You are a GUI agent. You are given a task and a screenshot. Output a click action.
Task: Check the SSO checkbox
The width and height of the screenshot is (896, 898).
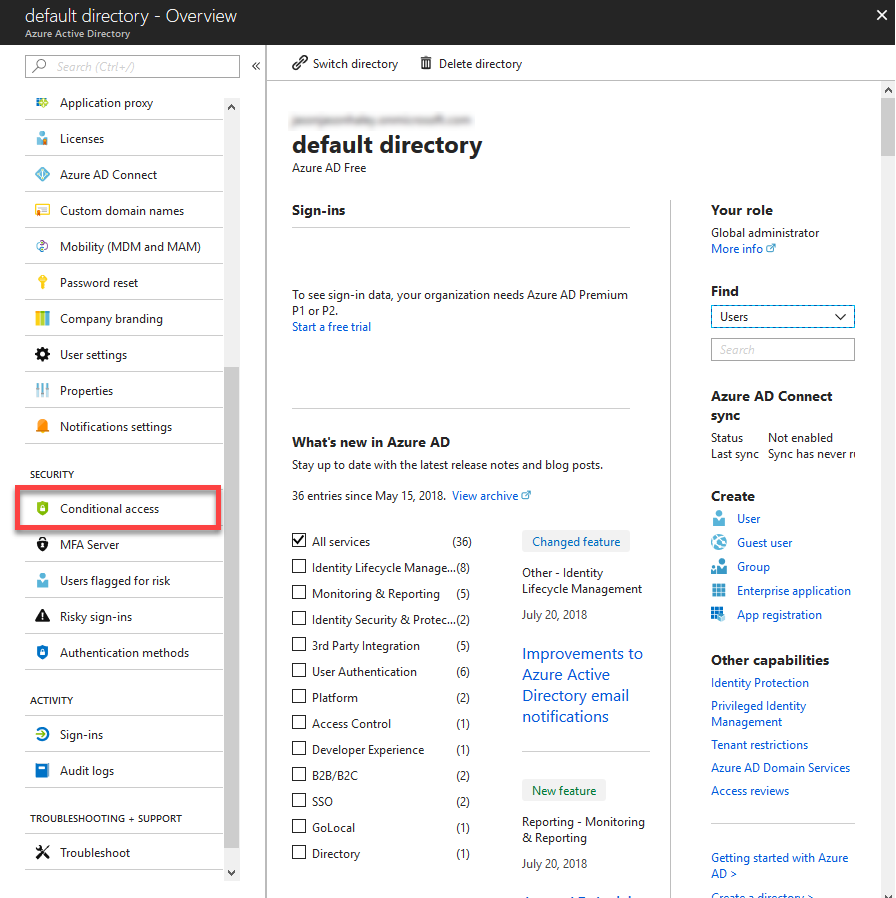(298, 800)
